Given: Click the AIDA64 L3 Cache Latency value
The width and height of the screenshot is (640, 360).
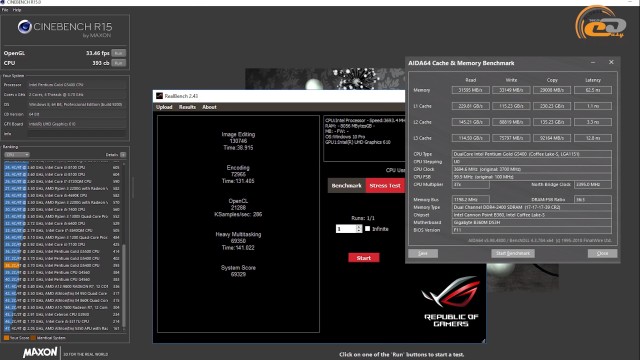Looking at the screenshot, I should (593, 138).
